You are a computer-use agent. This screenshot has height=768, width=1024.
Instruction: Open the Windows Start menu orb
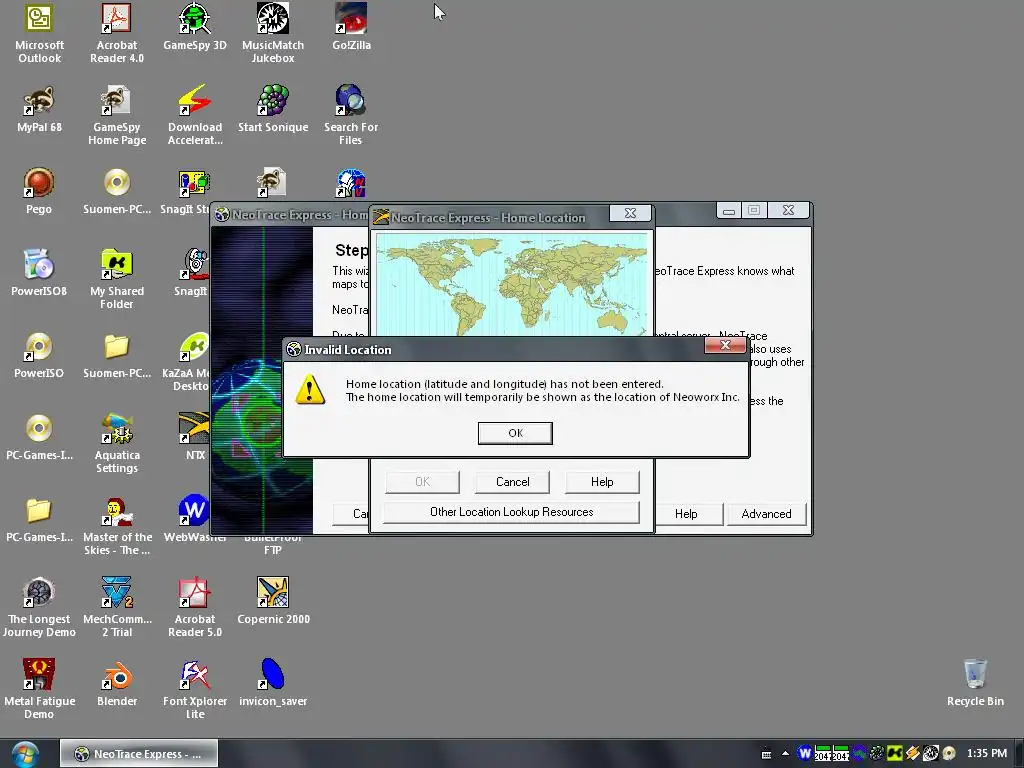25,754
